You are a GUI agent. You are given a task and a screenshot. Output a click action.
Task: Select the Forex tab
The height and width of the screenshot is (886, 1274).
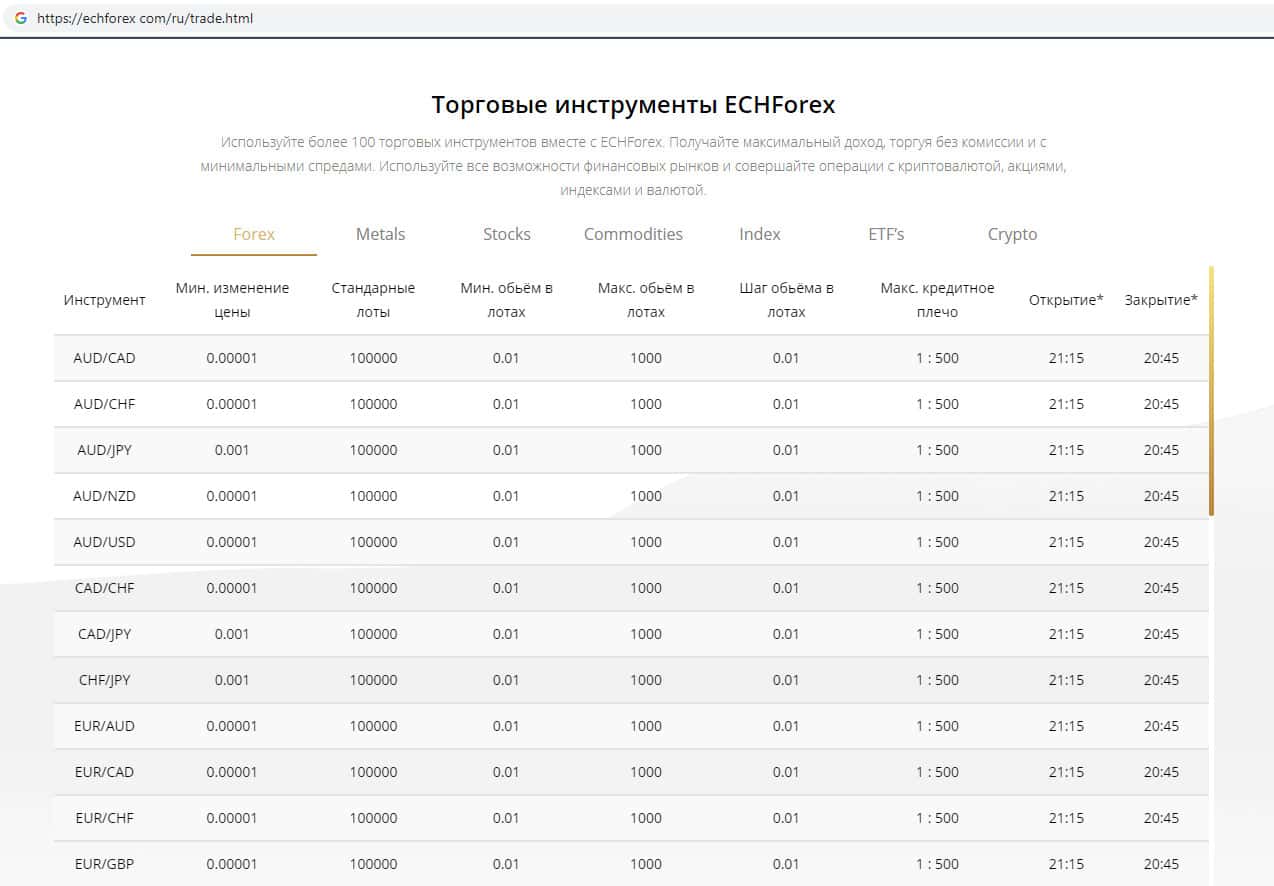pos(254,234)
